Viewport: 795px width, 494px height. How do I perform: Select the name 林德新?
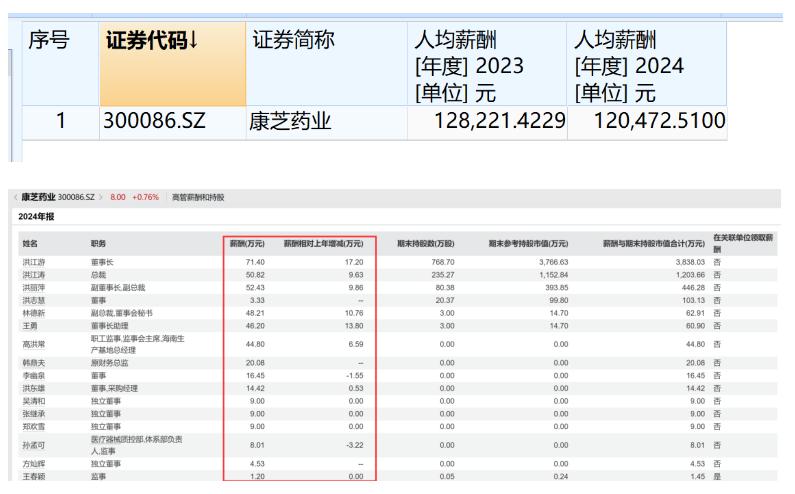click(x=34, y=313)
